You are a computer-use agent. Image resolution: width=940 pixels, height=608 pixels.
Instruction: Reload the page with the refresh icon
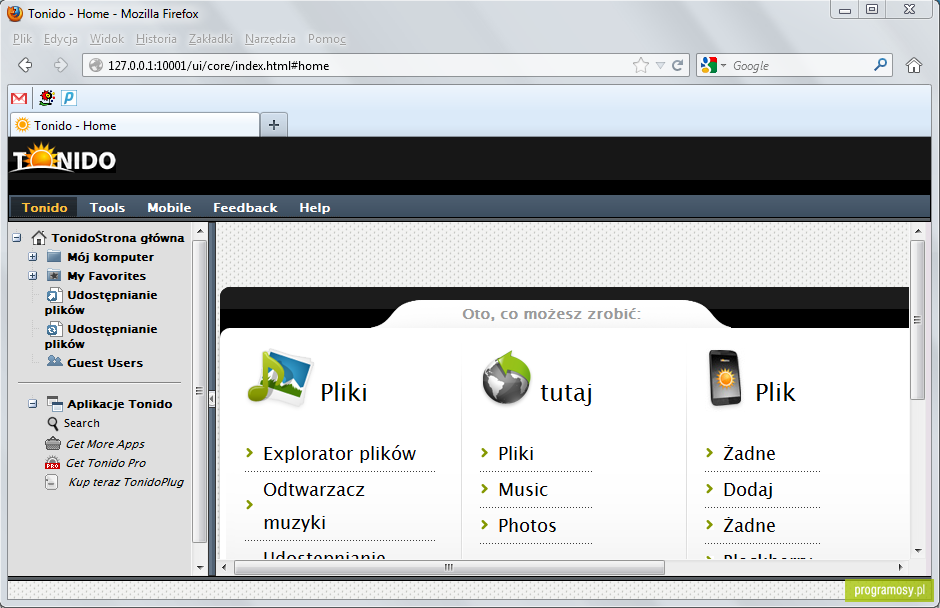pyautogui.click(x=677, y=65)
